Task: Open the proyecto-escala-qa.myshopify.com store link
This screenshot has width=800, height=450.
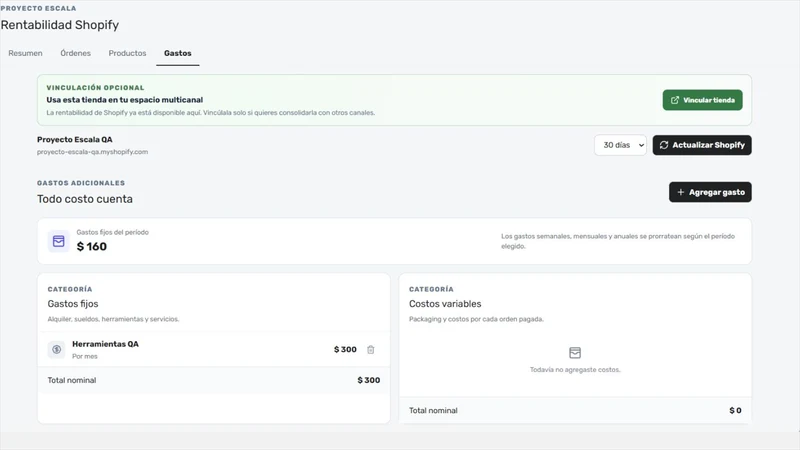Action: click(x=92, y=152)
